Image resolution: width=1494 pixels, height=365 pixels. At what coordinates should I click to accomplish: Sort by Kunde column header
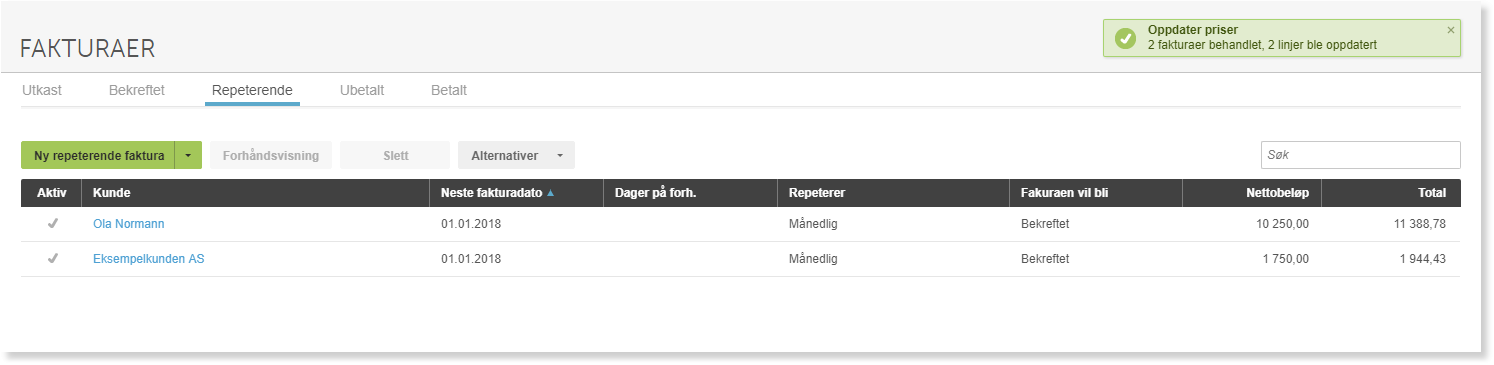[x=255, y=193]
